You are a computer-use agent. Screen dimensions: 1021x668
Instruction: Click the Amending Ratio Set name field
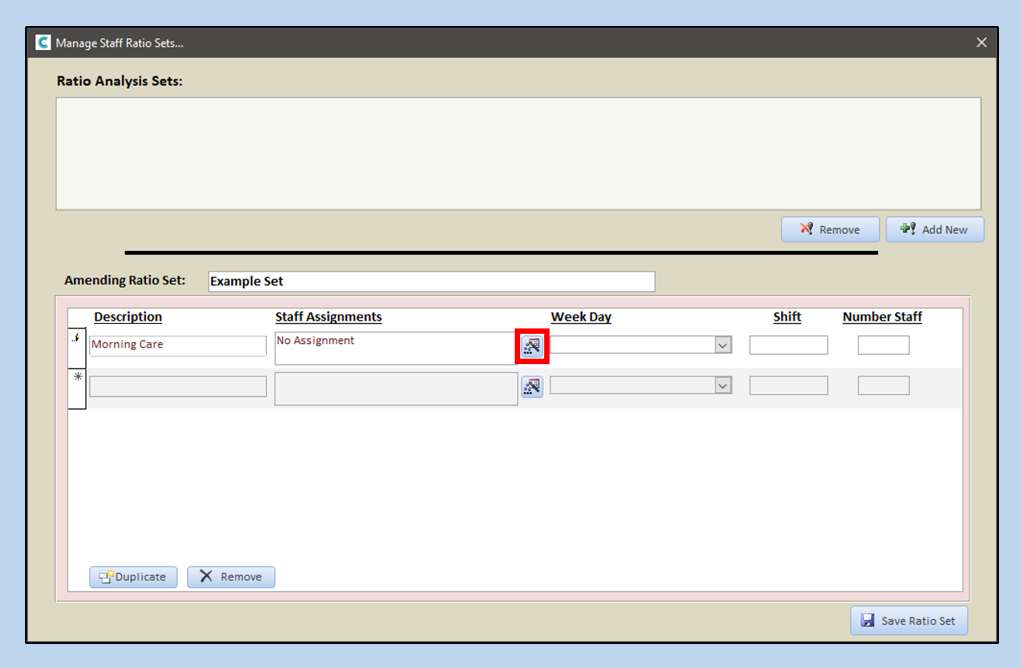click(431, 282)
